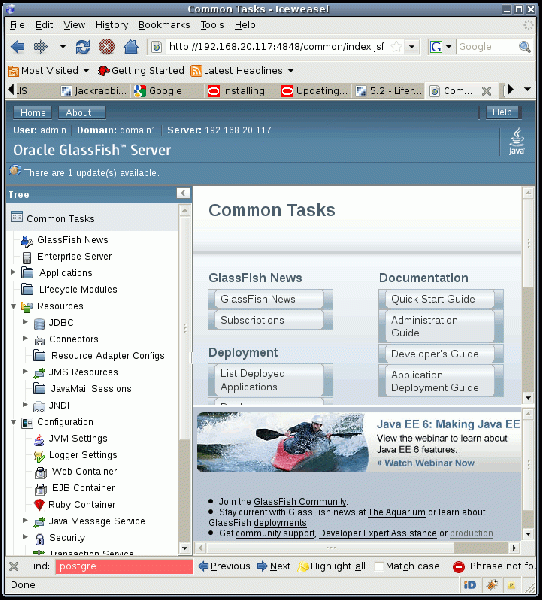This screenshot has width=542, height=600.
Task: Click the Web Container icon
Action: 40,473
